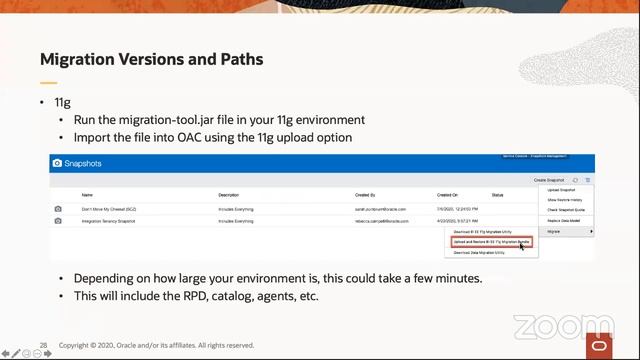
Task: Click the Created By column header
Action: tap(365, 195)
